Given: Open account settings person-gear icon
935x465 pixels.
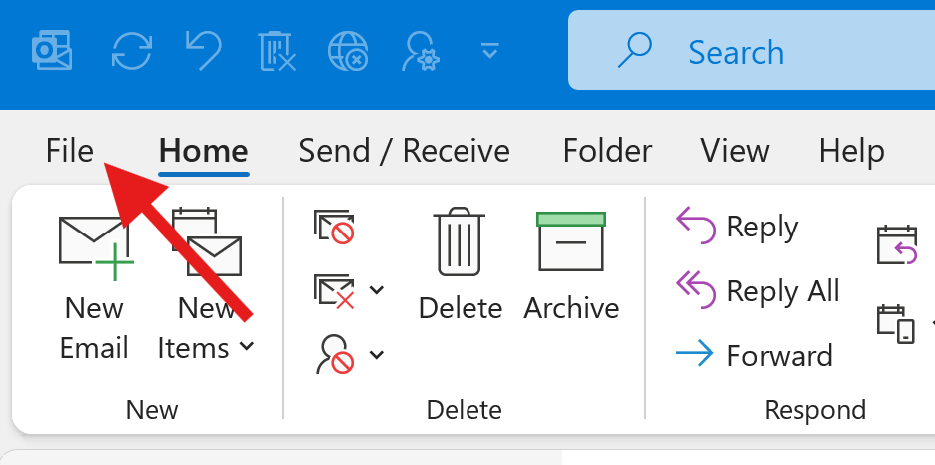Looking at the screenshot, I should 421,51.
